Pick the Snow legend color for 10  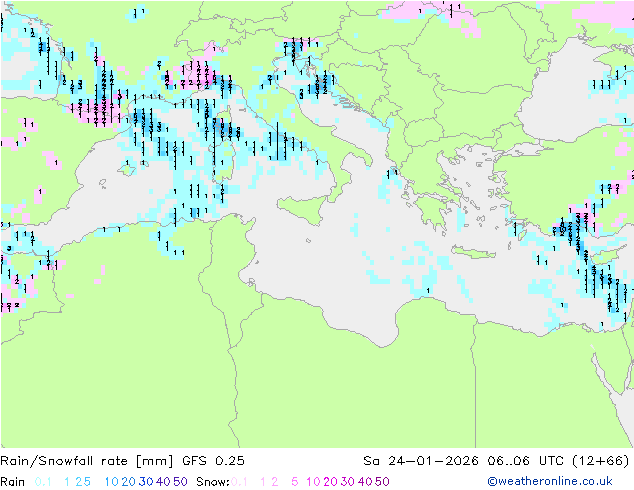coord(313,482)
